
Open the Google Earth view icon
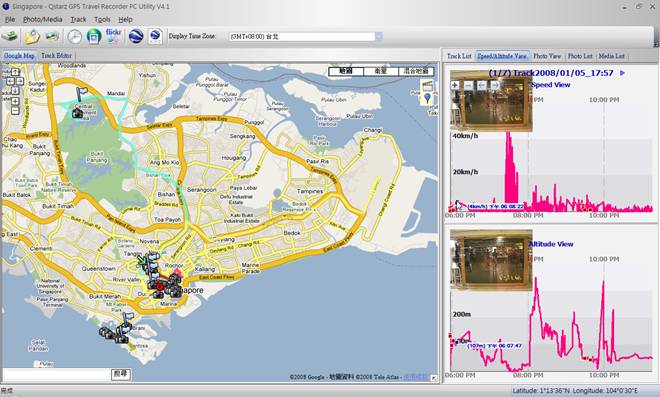click(x=137, y=36)
